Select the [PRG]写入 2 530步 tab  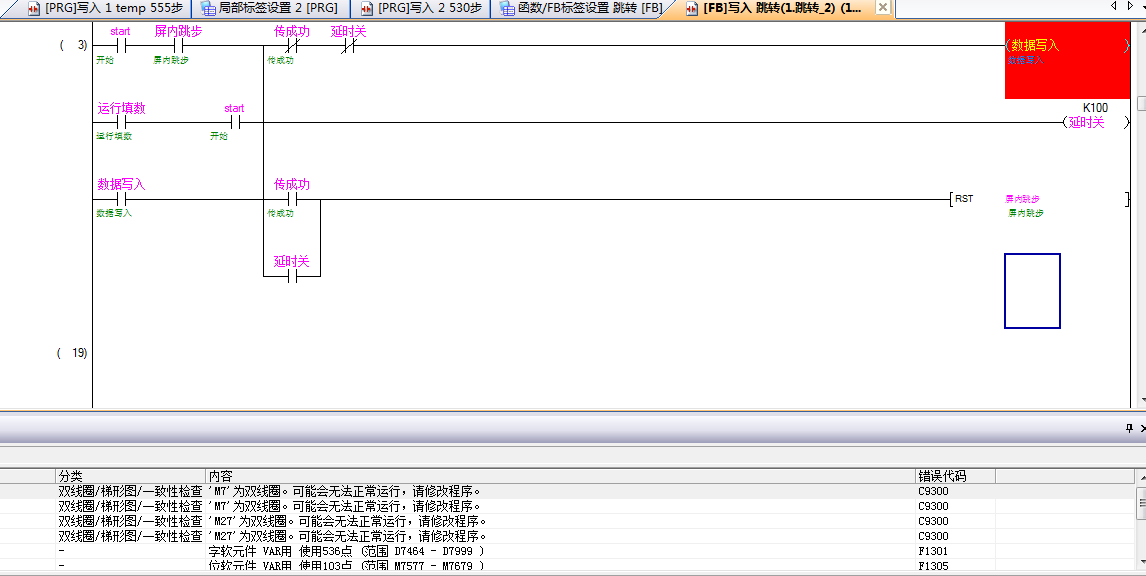coord(421,8)
